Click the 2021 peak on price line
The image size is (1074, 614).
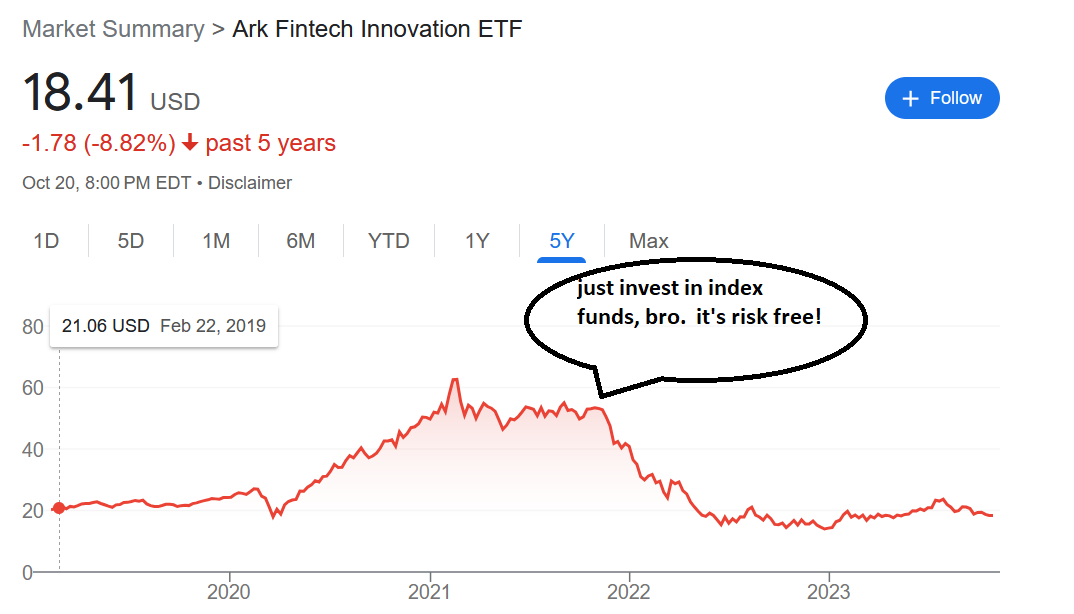coord(454,380)
